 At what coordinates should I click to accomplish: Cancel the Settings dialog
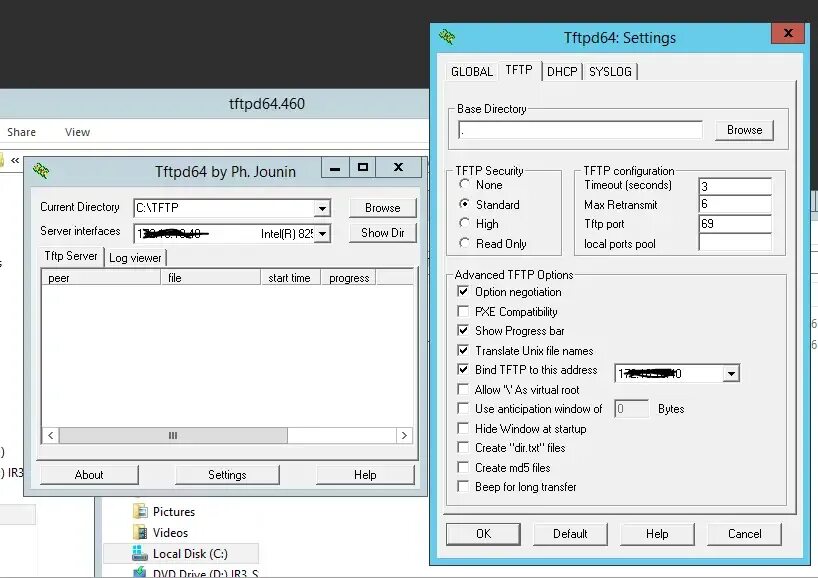tap(744, 534)
